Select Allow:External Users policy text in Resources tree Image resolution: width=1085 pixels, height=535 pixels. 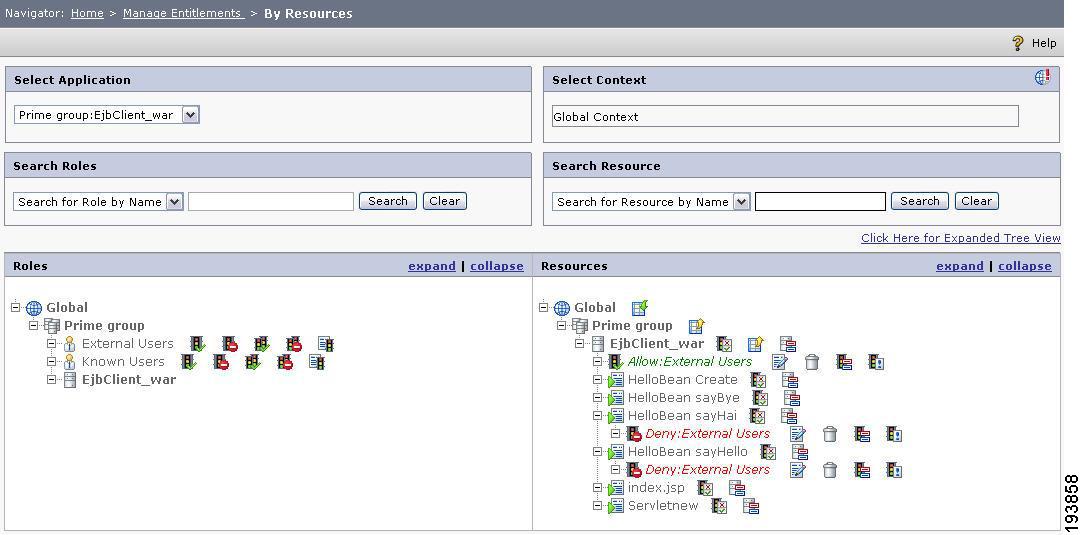coord(689,362)
